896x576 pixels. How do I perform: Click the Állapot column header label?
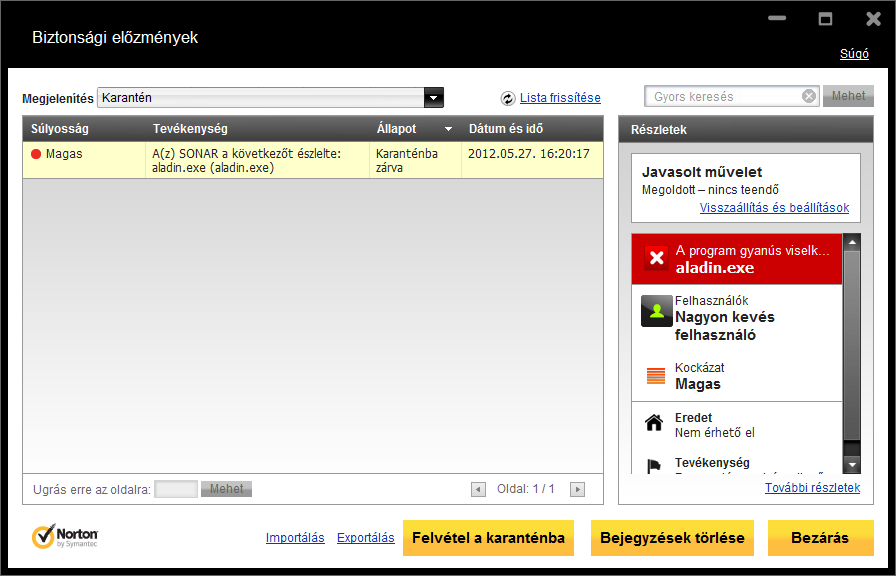(397, 129)
